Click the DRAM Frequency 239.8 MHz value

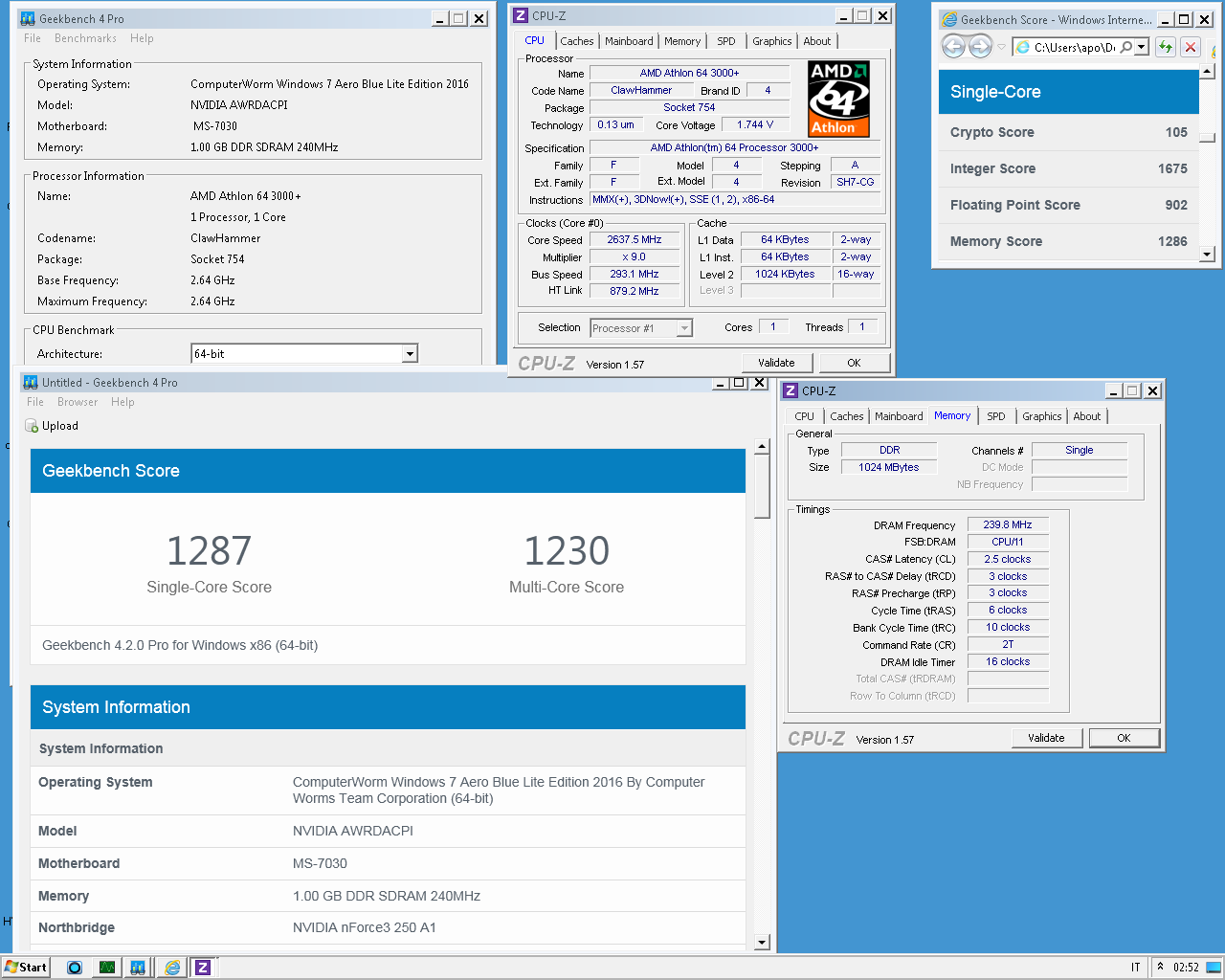click(1008, 524)
